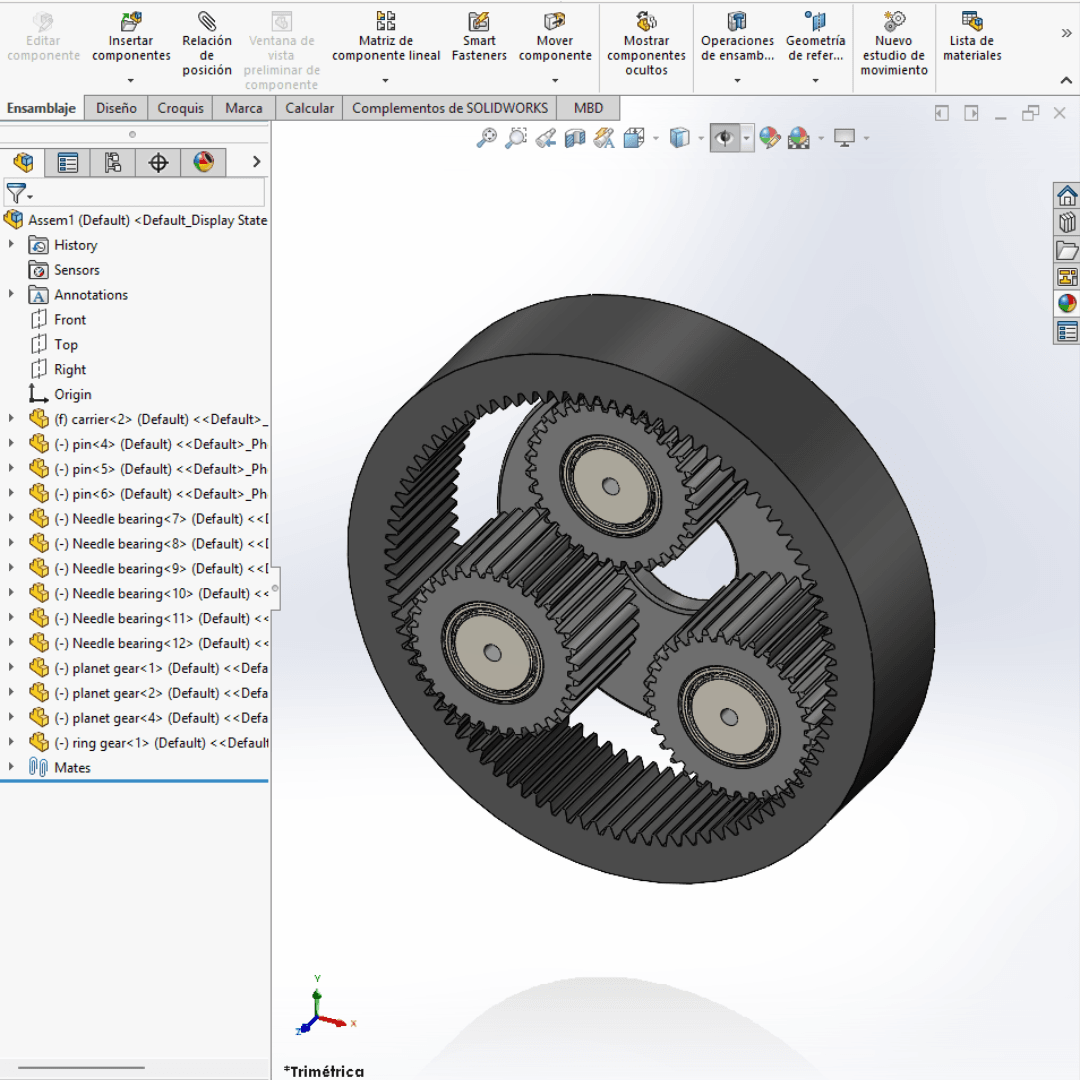The image size is (1080, 1080).
Task: Switch to the Croquis tab
Action: tap(180, 108)
